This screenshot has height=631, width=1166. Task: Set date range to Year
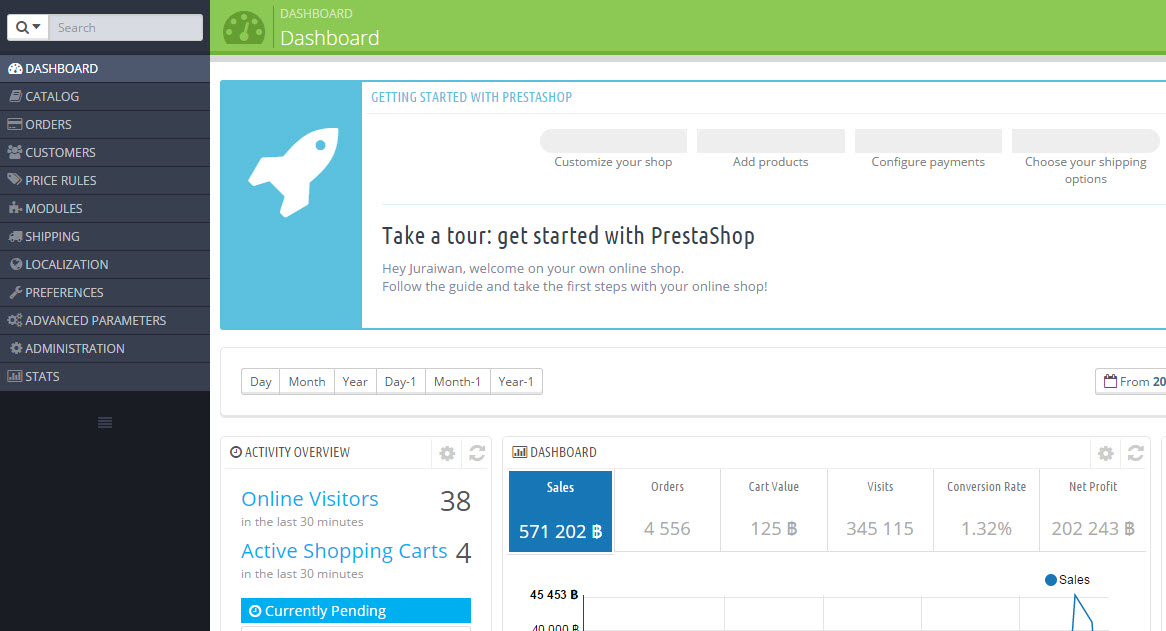coord(355,381)
